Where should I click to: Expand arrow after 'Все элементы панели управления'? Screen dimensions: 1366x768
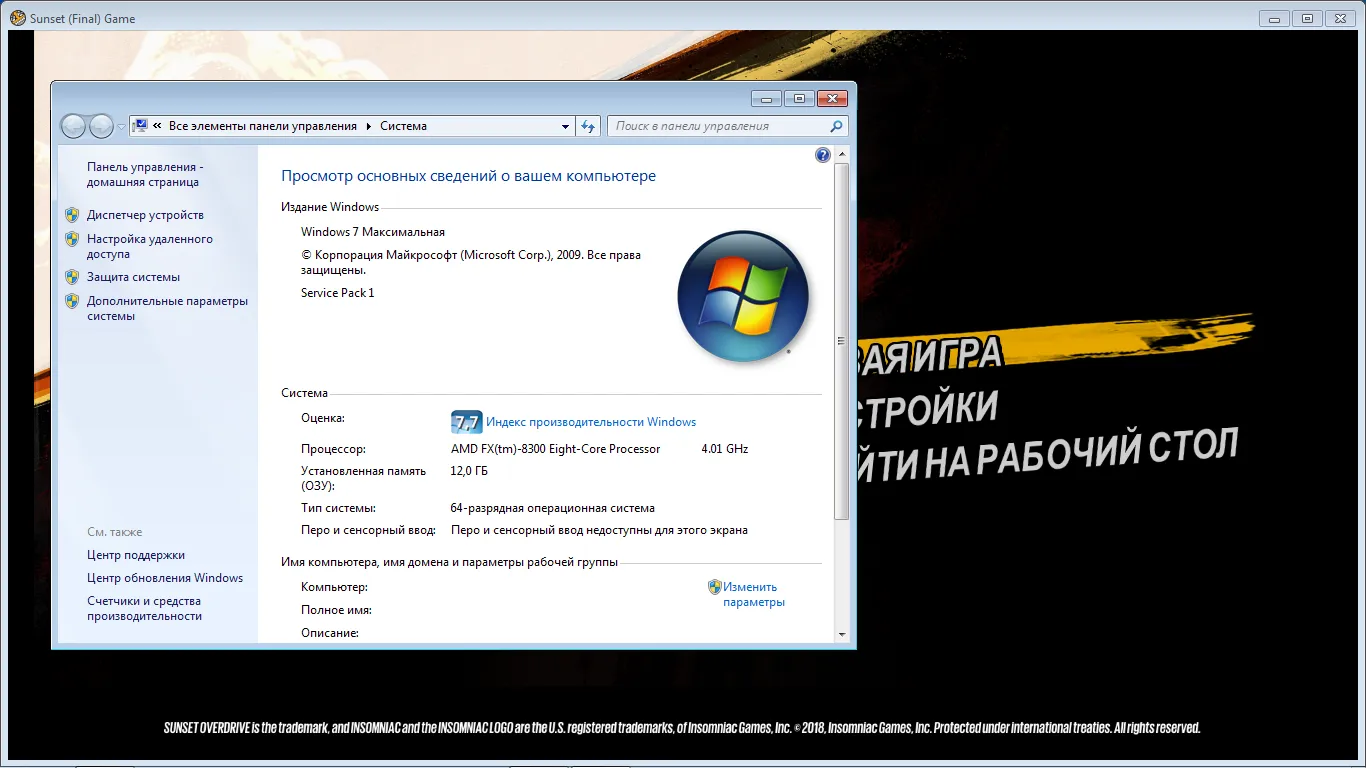pos(369,126)
